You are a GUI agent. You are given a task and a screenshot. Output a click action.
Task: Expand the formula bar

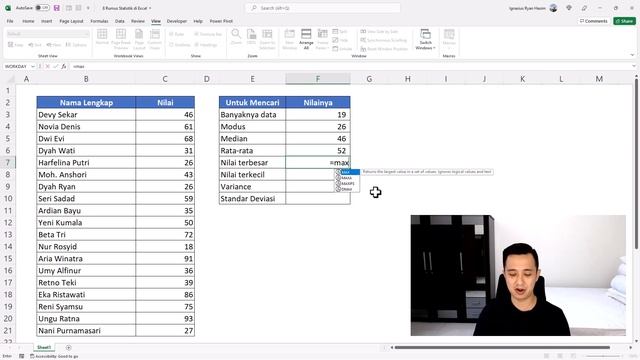tap(634, 66)
